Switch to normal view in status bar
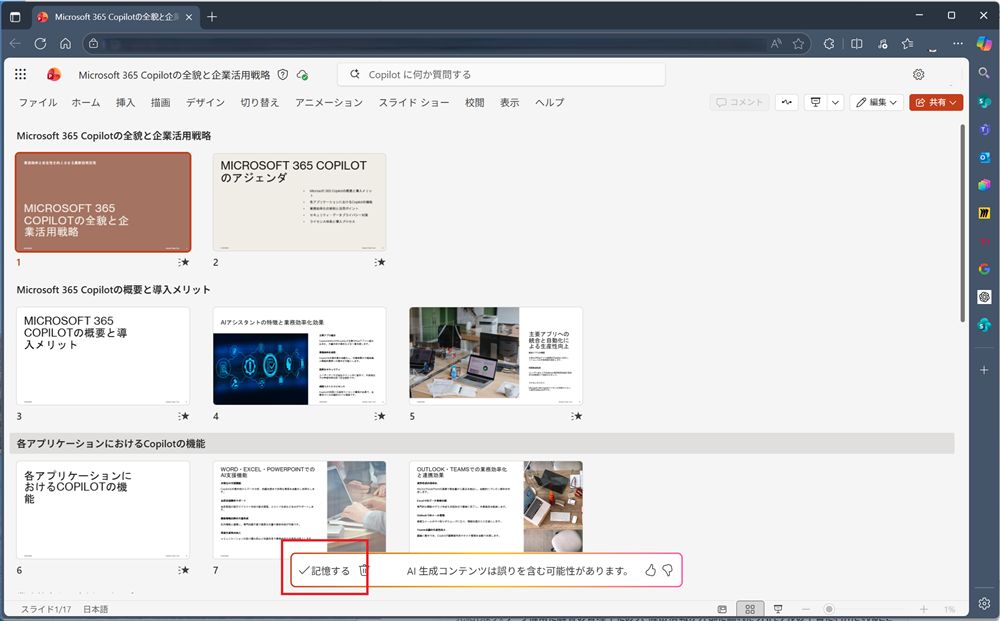This screenshot has height=621, width=1000. coord(722,609)
